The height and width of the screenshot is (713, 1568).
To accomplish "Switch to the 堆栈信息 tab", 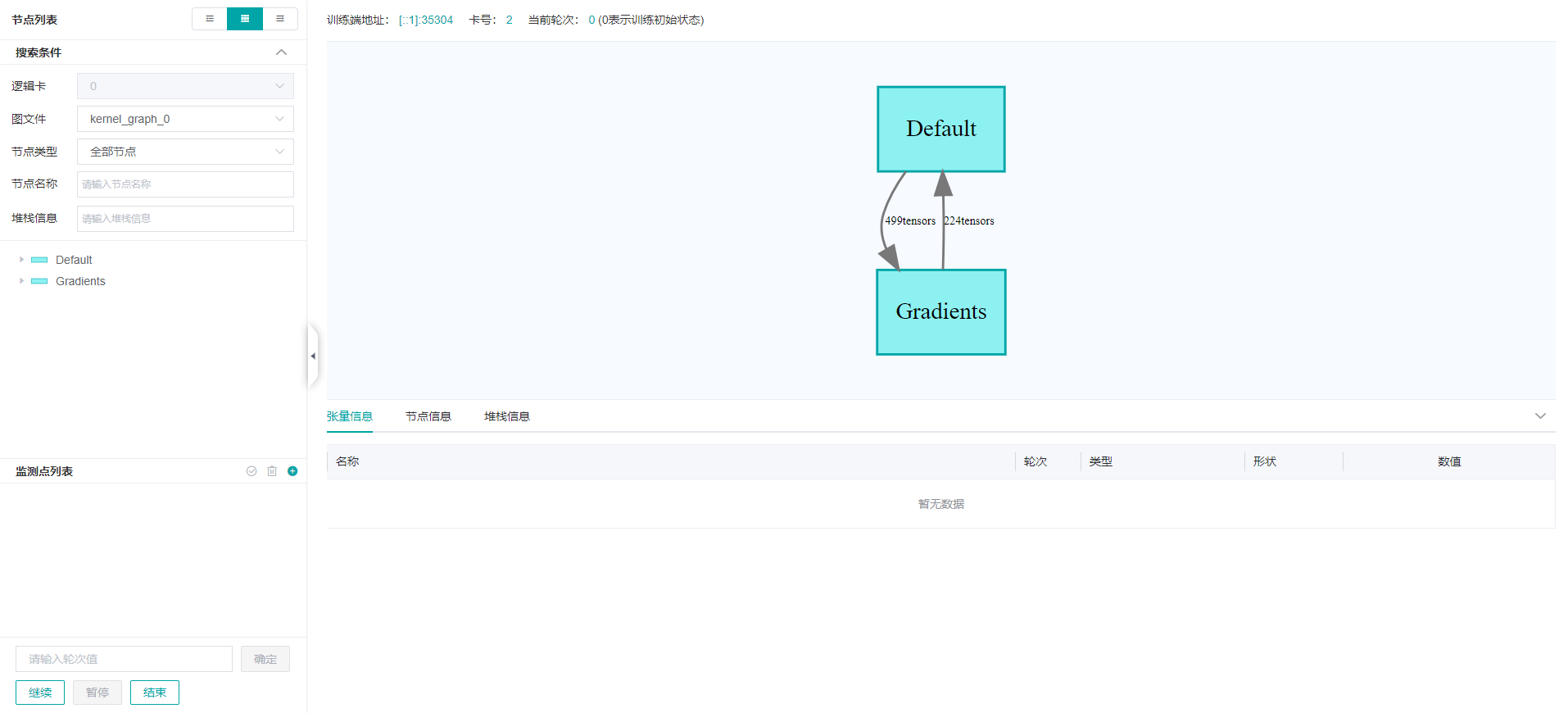I will tap(507, 416).
